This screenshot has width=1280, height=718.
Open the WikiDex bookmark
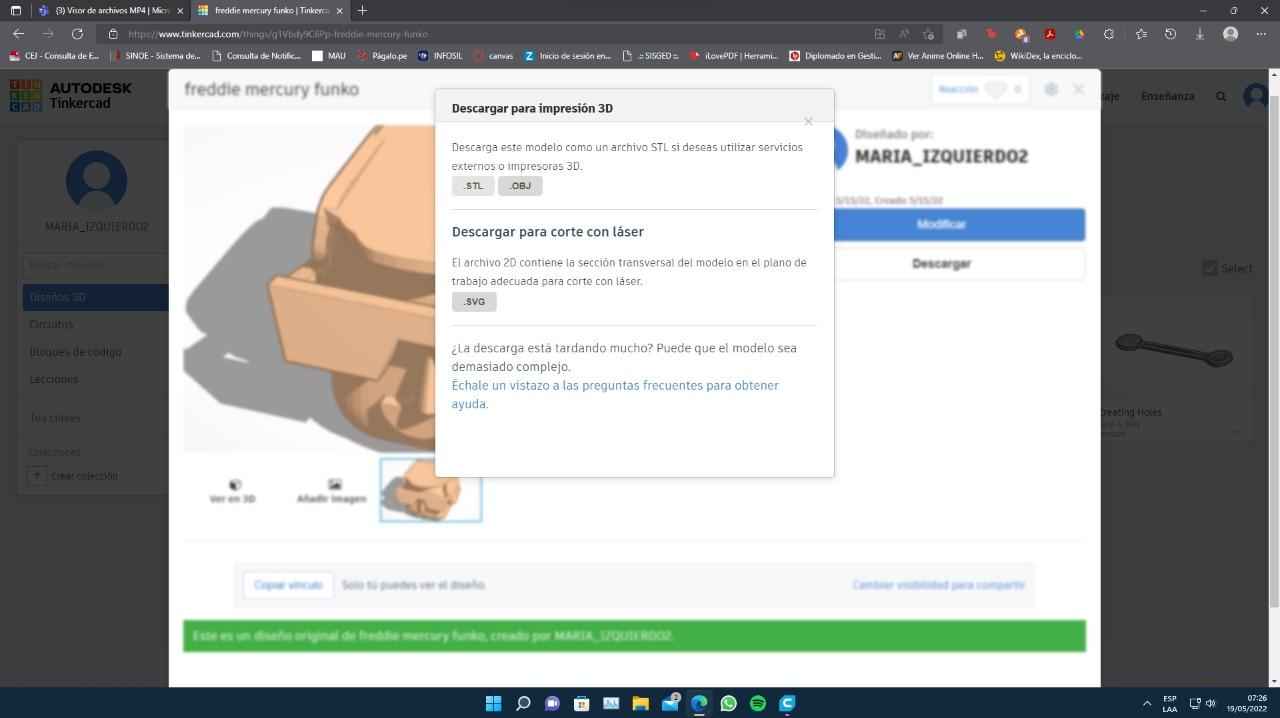[1038, 56]
